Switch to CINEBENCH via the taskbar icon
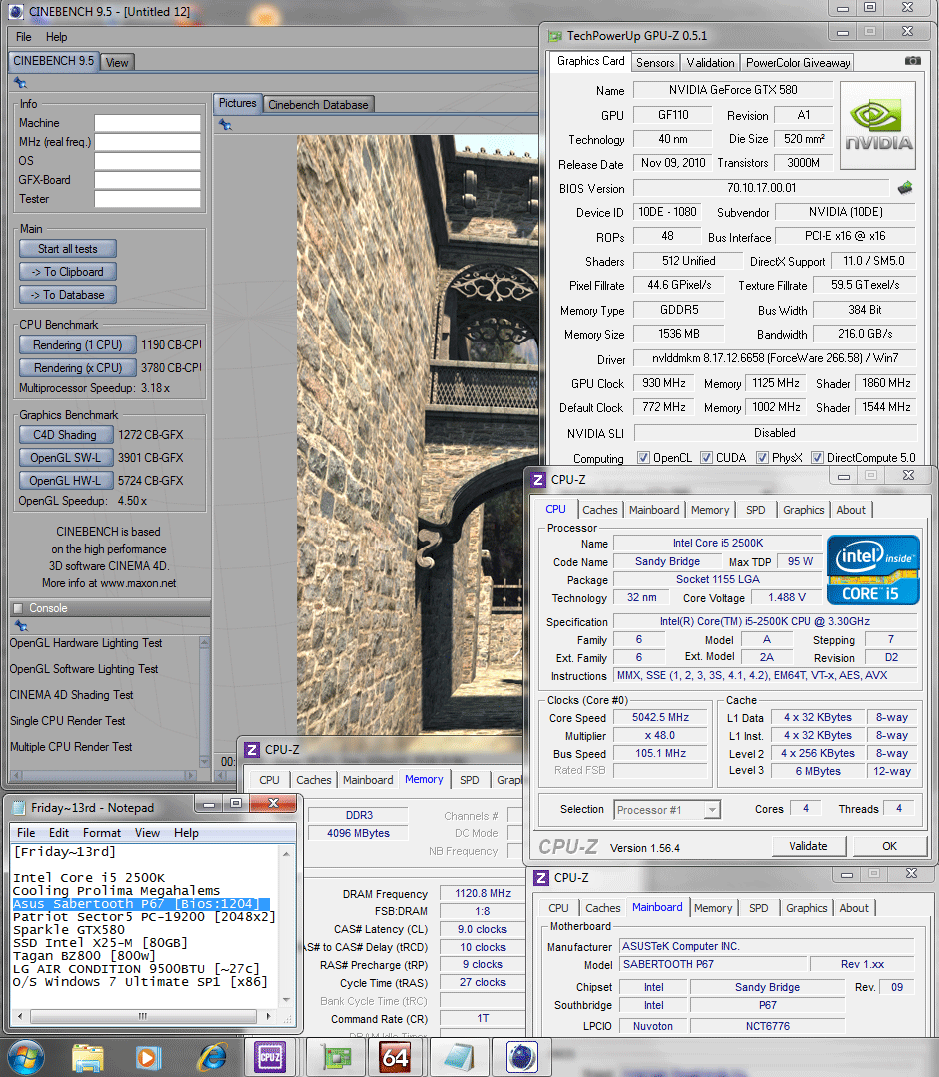Screen dimensions: 939x1077 pyautogui.click(x=521, y=1058)
